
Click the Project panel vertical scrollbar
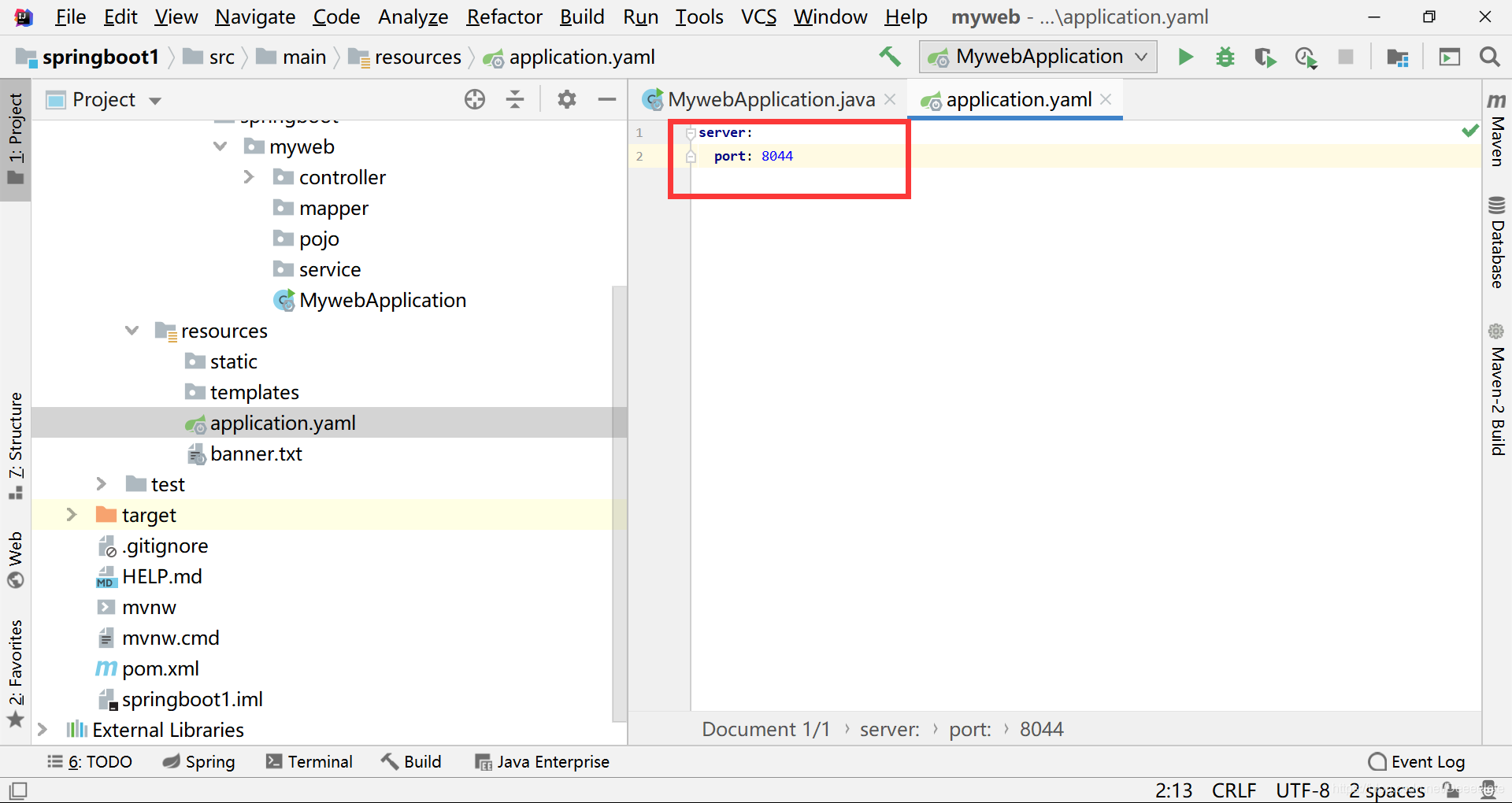pyautogui.click(x=620, y=504)
